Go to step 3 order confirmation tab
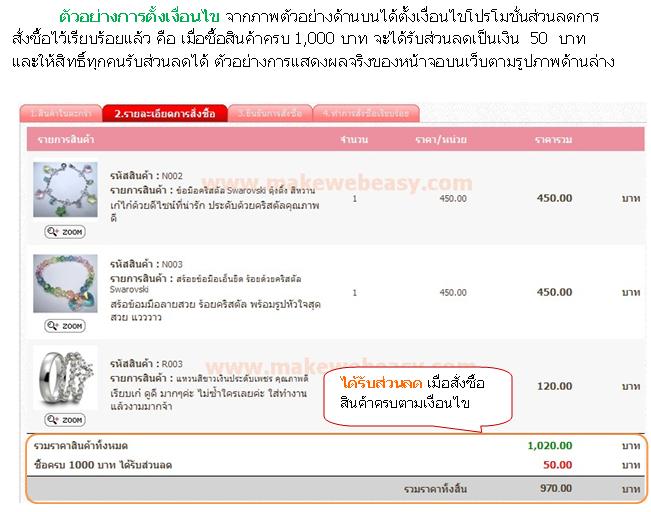651x512 pixels. pyautogui.click(x=270, y=113)
